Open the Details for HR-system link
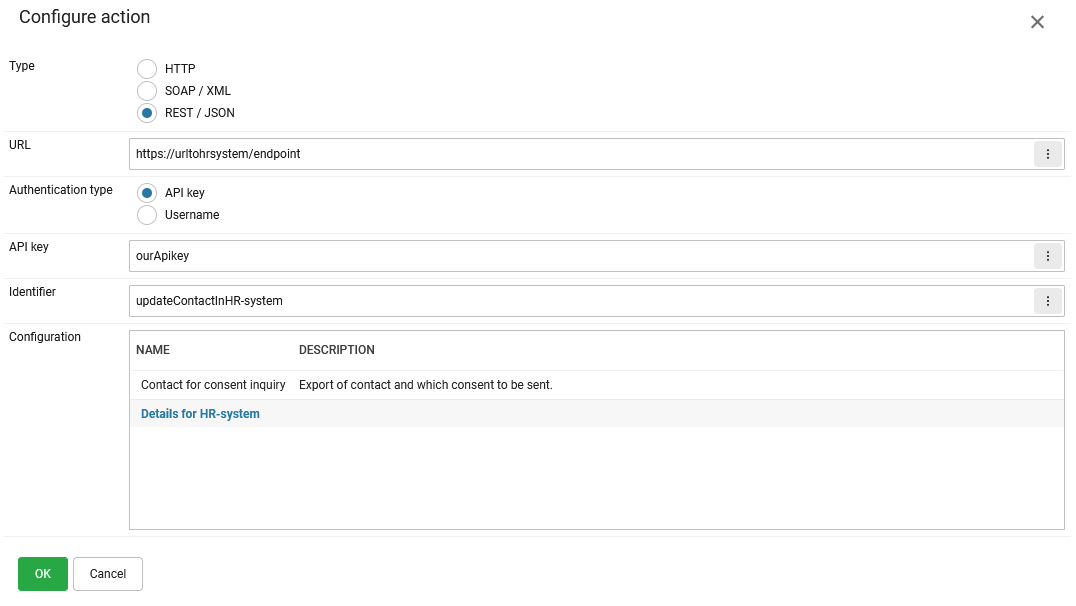 point(200,414)
